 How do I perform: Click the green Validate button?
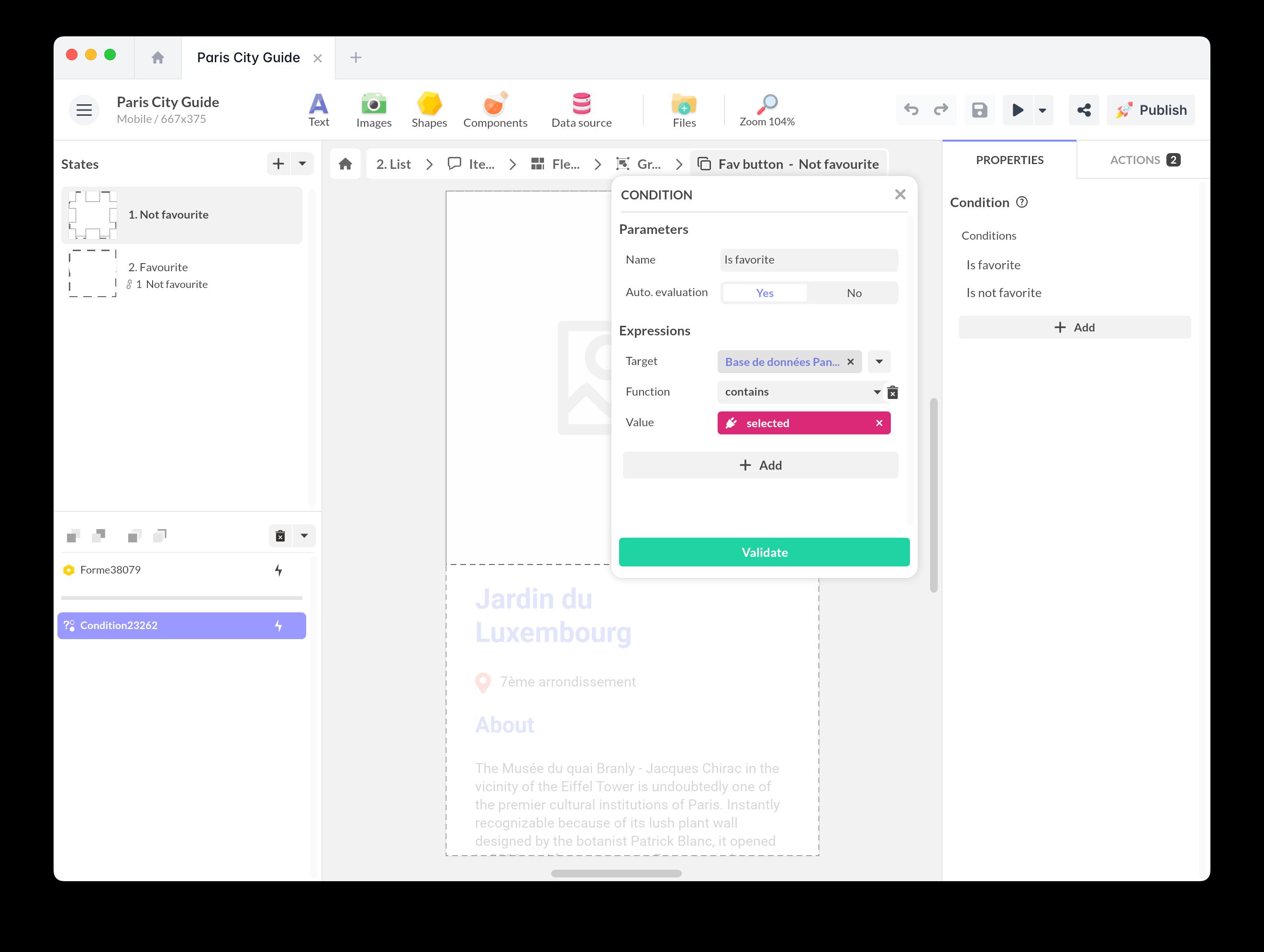click(x=764, y=552)
